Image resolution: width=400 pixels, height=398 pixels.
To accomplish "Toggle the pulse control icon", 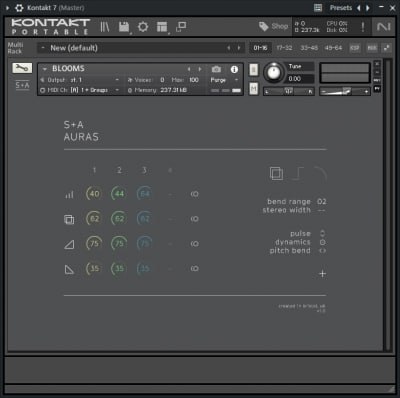I will point(322,233).
